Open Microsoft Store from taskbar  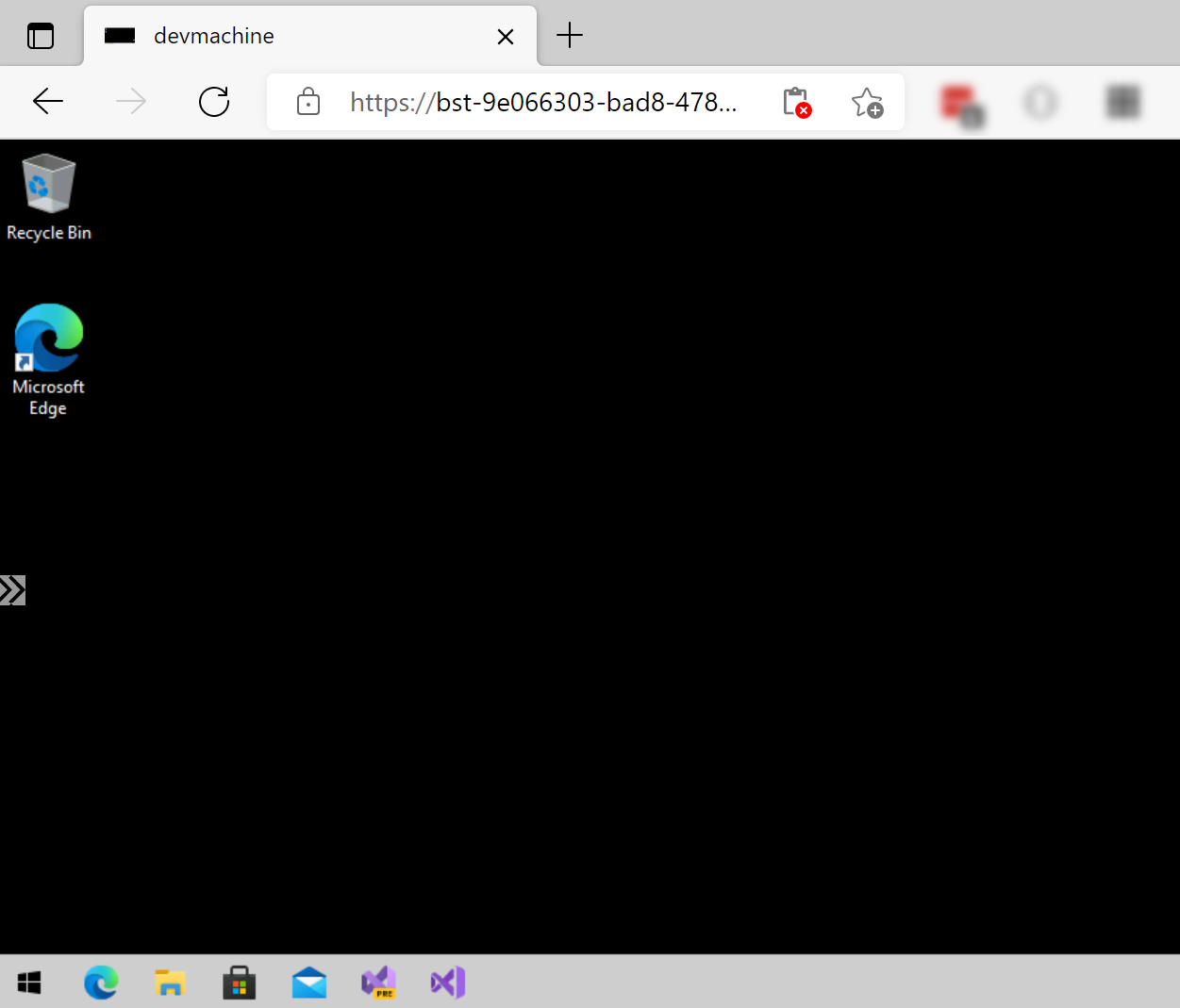click(x=240, y=983)
